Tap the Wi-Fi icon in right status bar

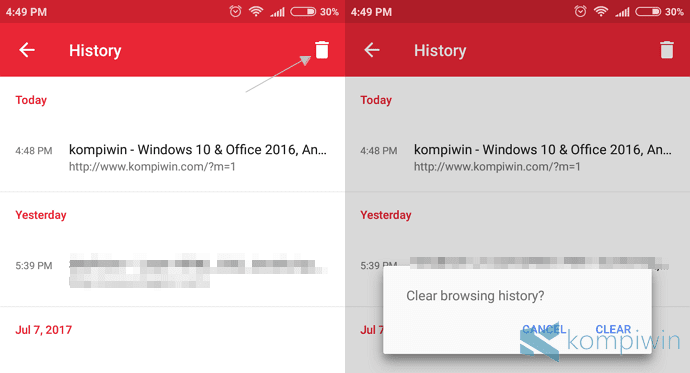tap(601, 11)
